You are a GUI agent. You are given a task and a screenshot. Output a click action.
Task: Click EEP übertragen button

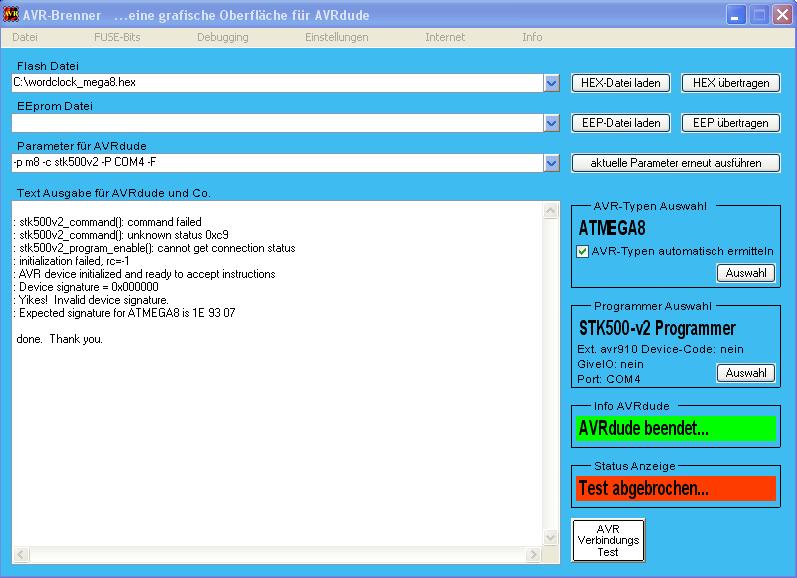tap(731, 123)
